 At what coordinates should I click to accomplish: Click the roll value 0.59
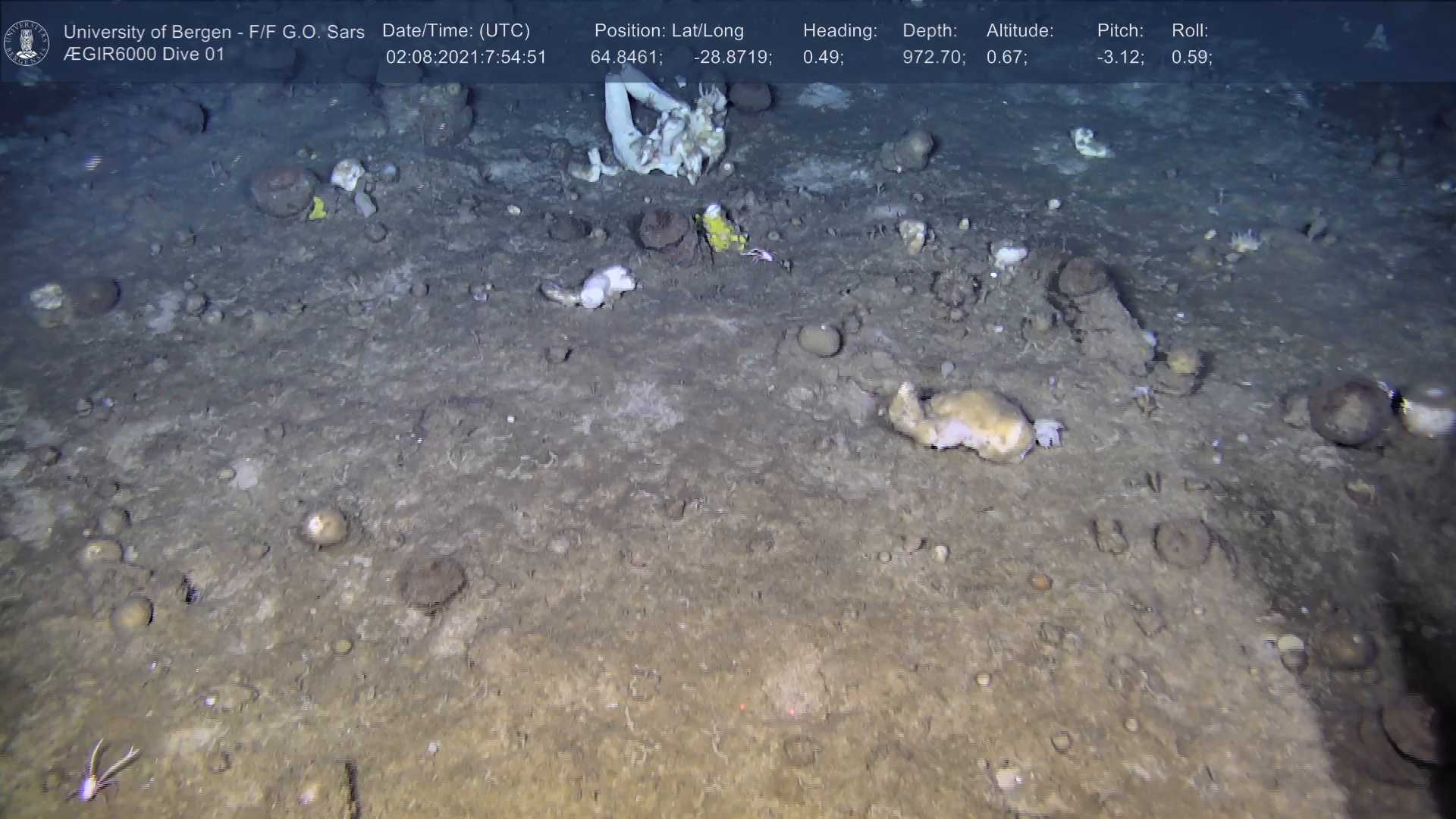coord(1191,58)
